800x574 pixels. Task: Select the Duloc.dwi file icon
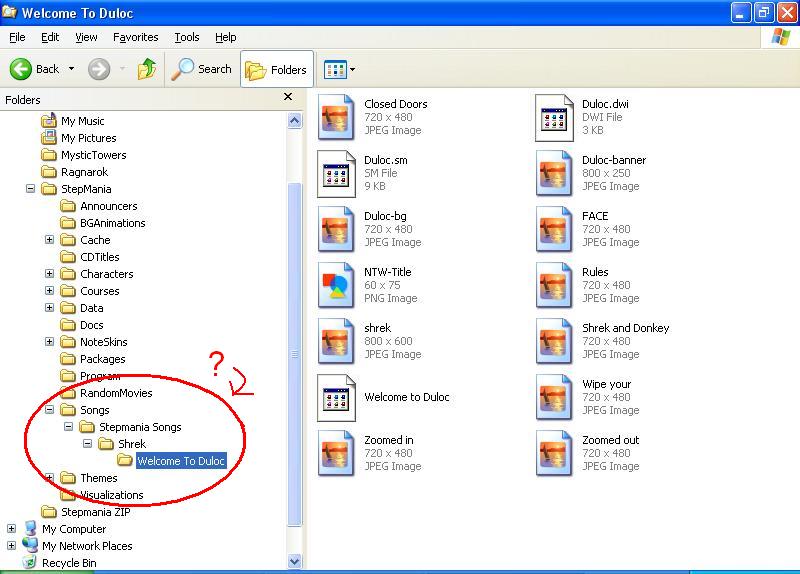pyautogui.click(x=554, y=118)
